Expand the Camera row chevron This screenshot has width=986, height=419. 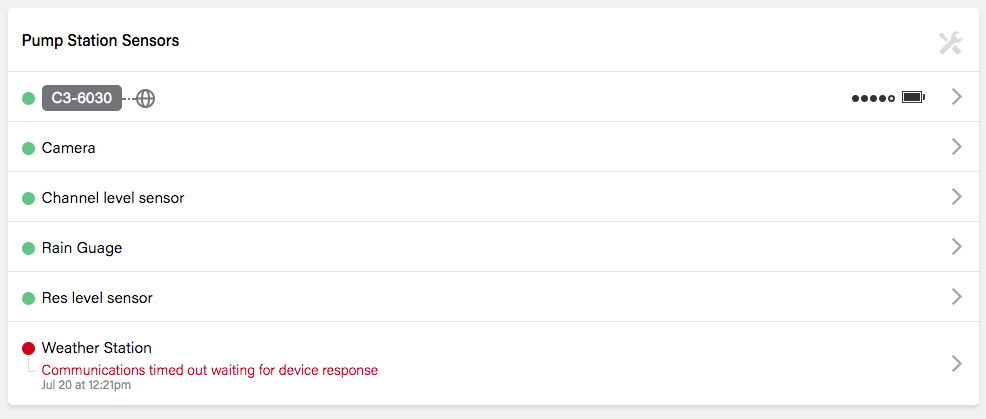point(956,147)
